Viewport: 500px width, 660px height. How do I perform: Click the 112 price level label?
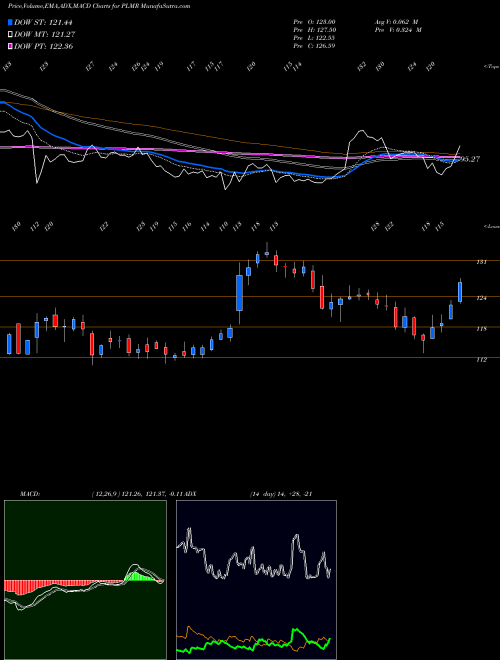pyautogui.click(x=481, y=359)
